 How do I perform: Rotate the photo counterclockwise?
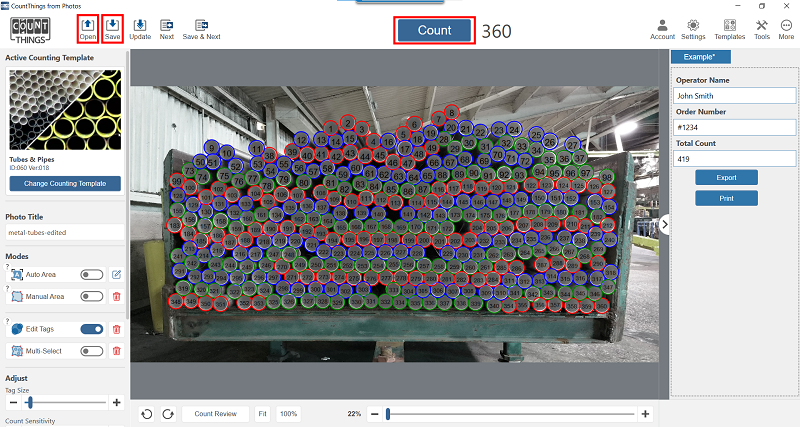(147, 414)
